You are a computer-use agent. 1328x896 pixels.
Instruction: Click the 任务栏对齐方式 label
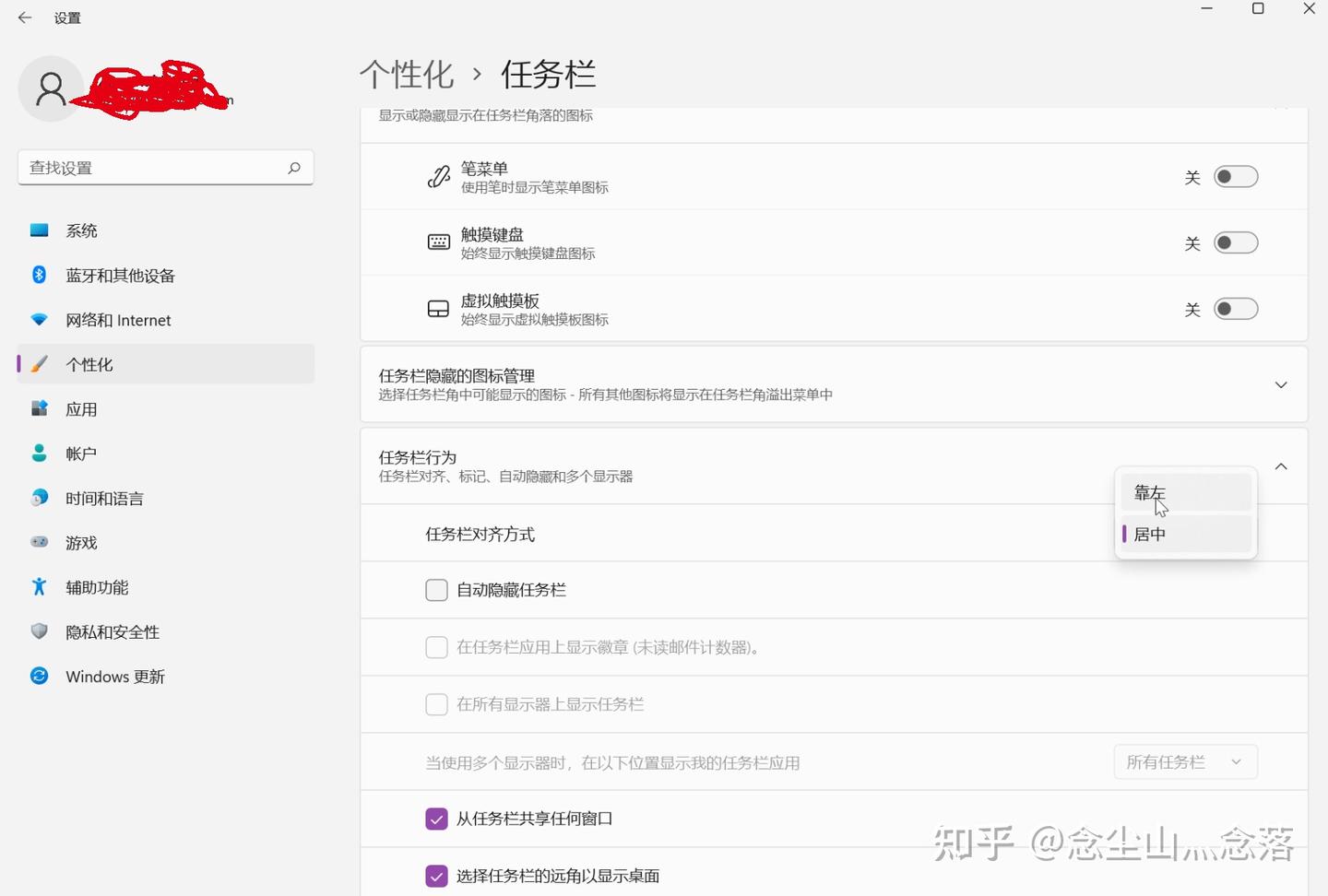tap(480, 534)
